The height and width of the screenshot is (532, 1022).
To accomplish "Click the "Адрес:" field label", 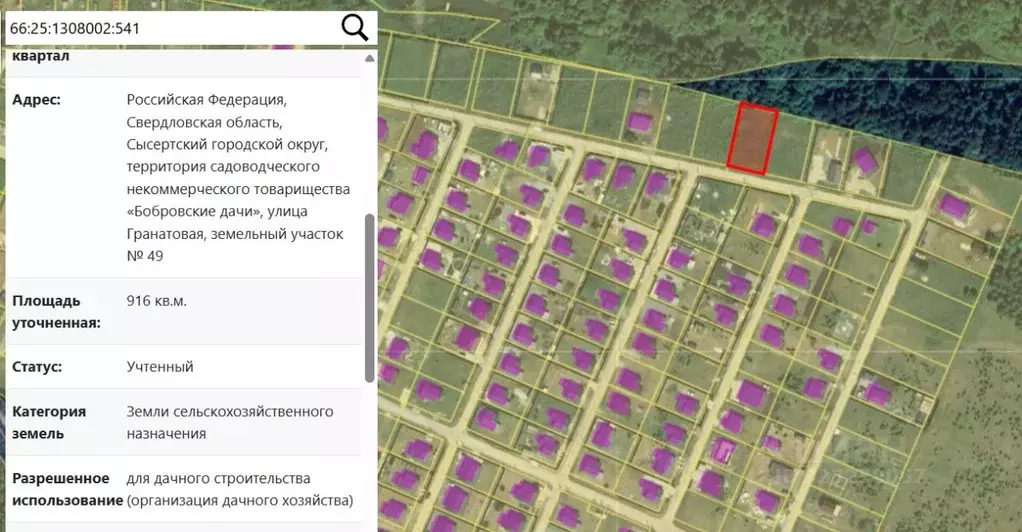I will (36, 100).
